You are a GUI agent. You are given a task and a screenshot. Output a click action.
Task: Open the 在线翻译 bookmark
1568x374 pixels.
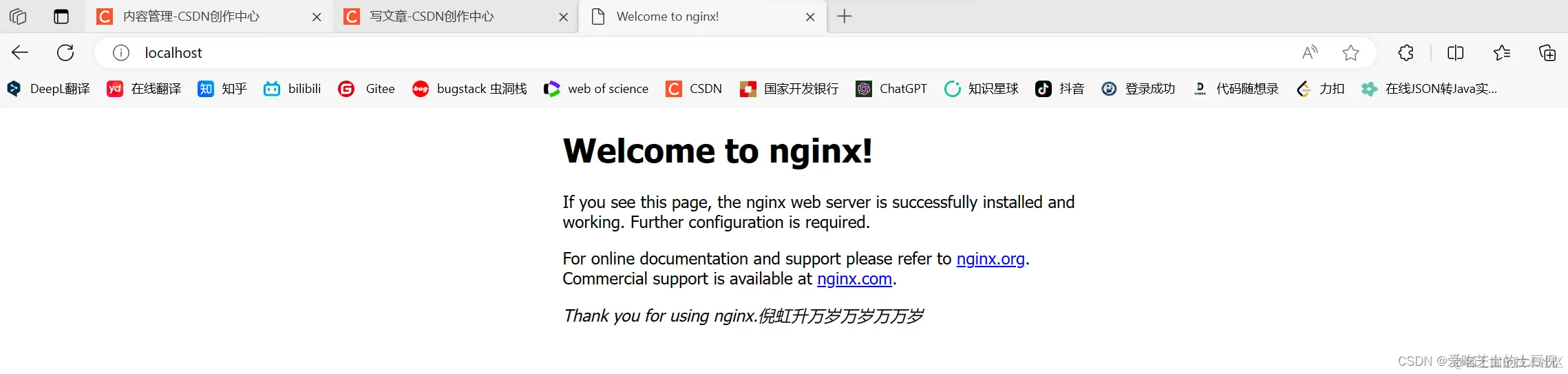144,89
